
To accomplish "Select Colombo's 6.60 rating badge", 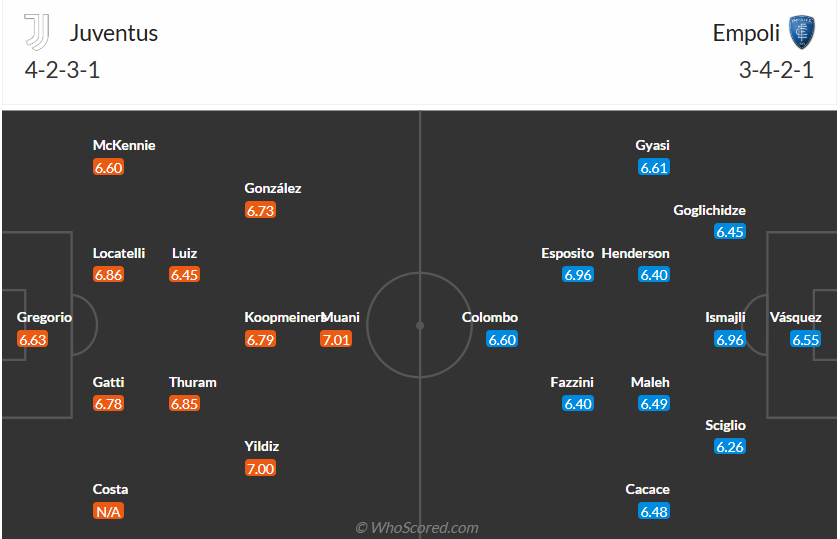I will point(502,340).
